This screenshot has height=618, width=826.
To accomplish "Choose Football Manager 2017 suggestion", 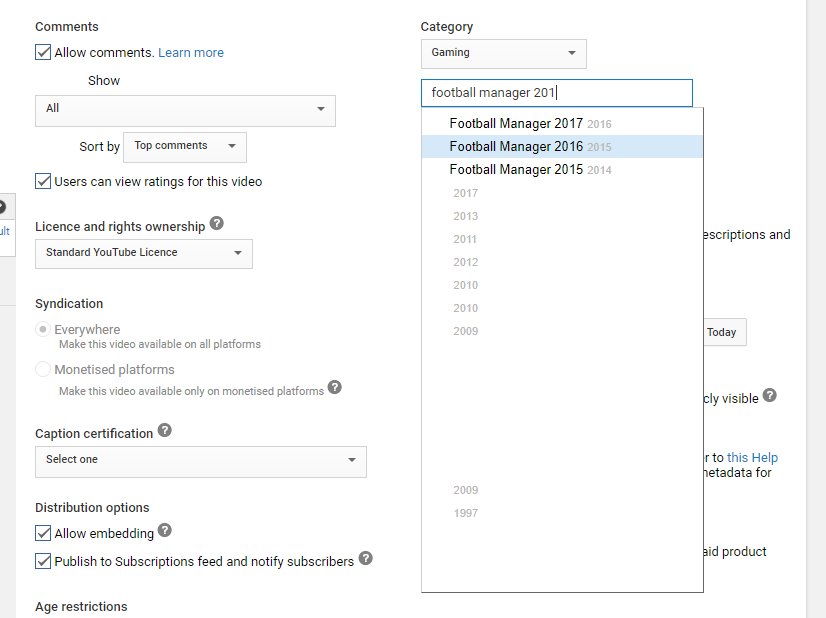I will tap(562, 123).
